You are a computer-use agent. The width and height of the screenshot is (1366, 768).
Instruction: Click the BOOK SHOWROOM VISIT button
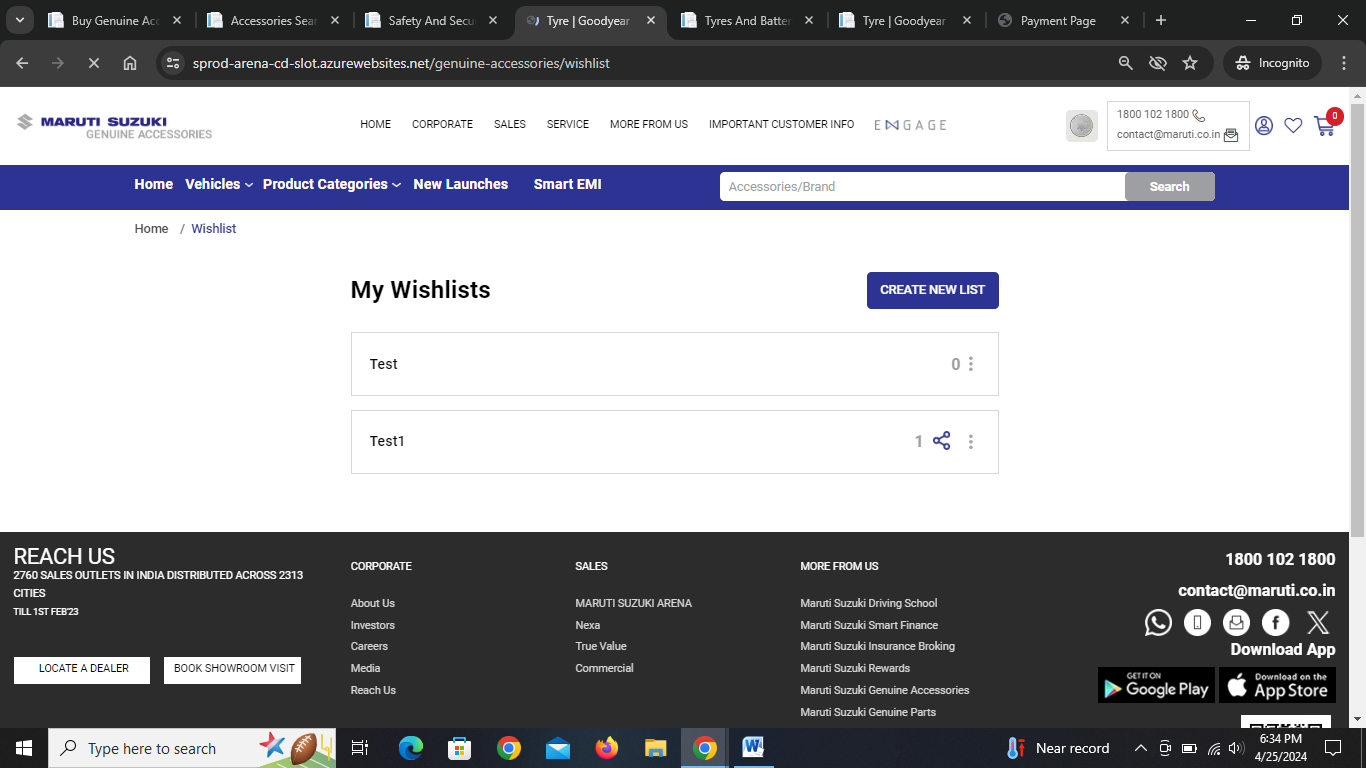click(232, 670)
